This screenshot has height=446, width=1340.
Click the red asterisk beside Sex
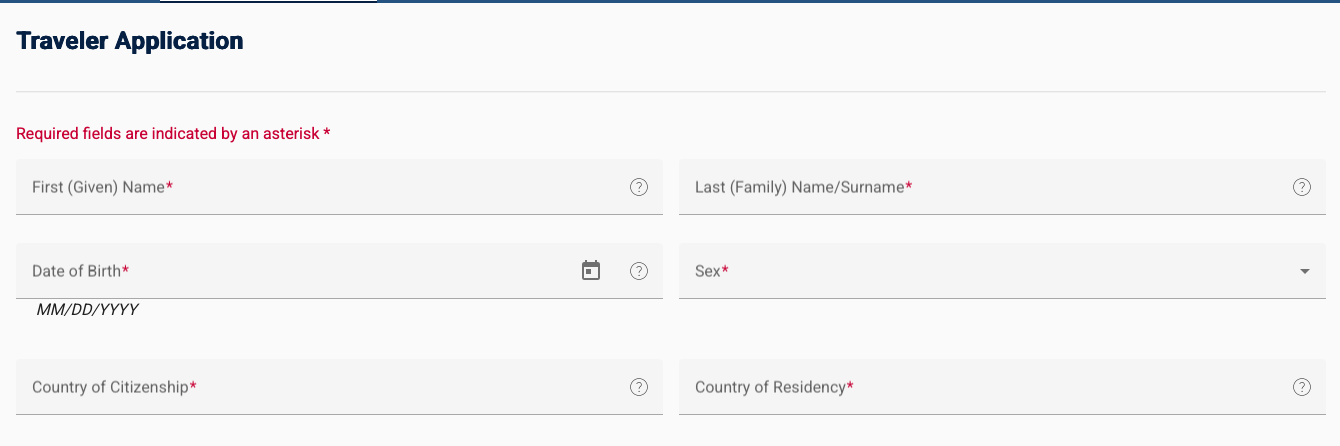click(725, 270)
